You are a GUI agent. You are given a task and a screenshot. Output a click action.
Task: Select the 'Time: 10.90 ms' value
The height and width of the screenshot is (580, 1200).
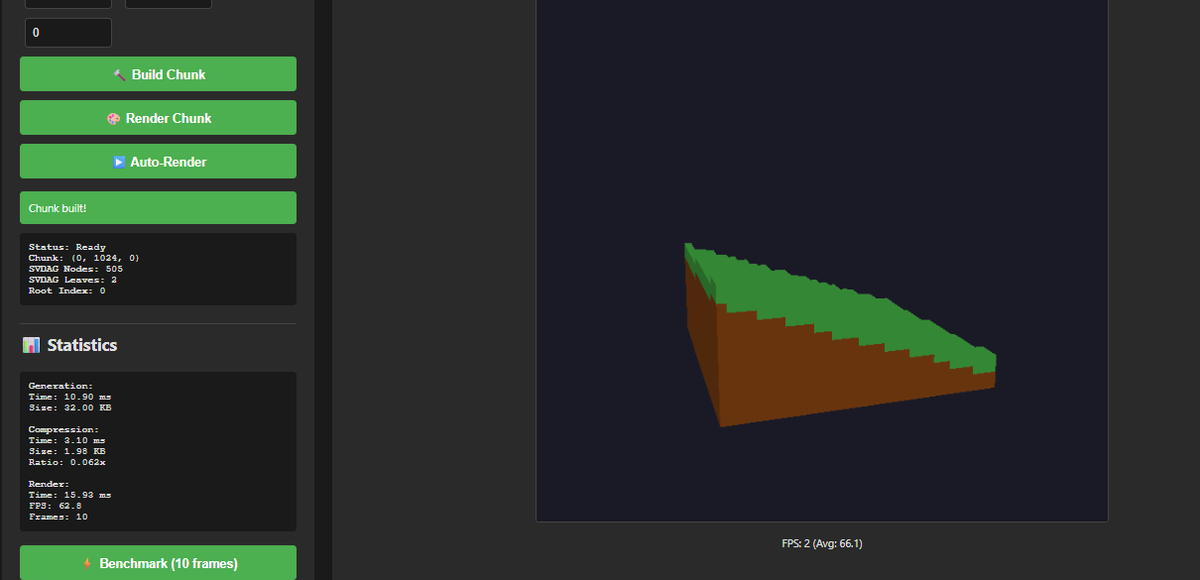[70, 396]
